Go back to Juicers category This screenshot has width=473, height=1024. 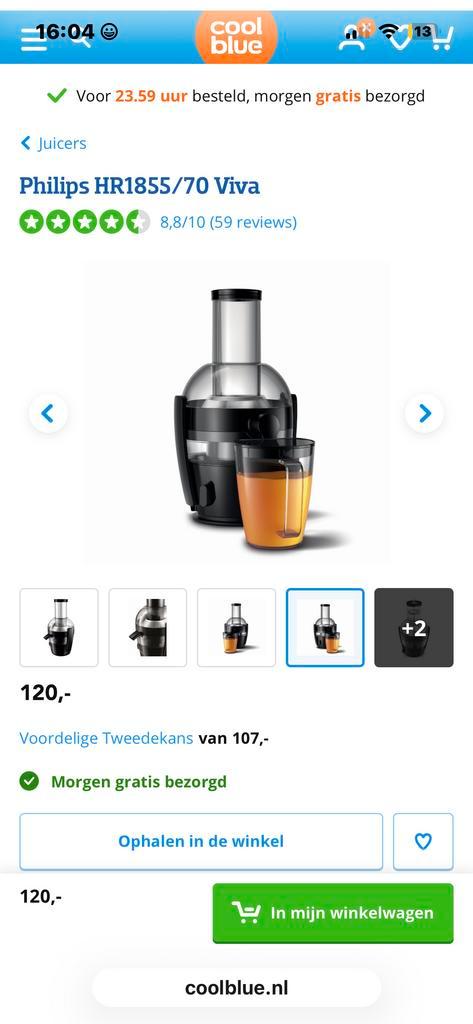(x=53, y=143)
